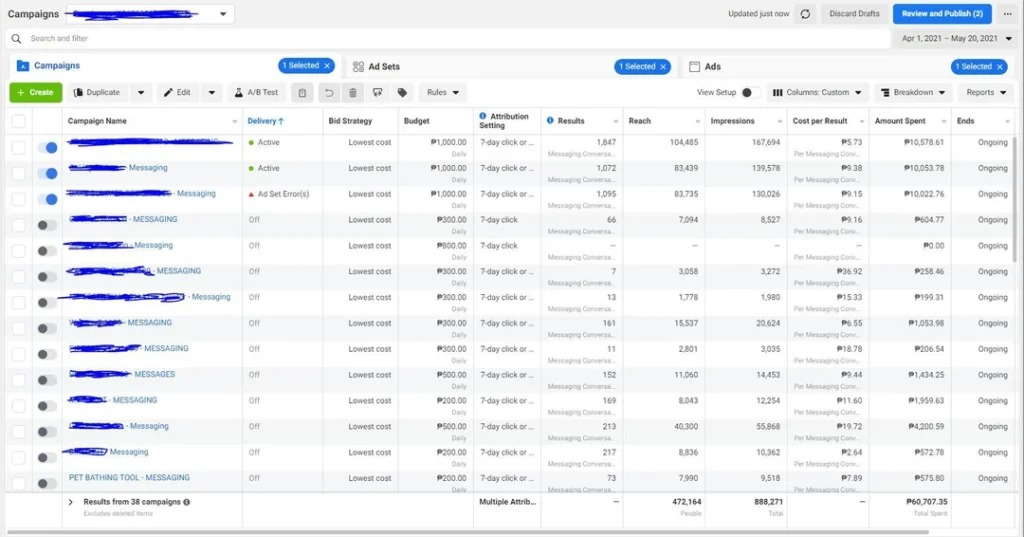Open the Columns: Custom dropdown
This screenshot has width=1024, height=537.
click(x=817, y=93)
